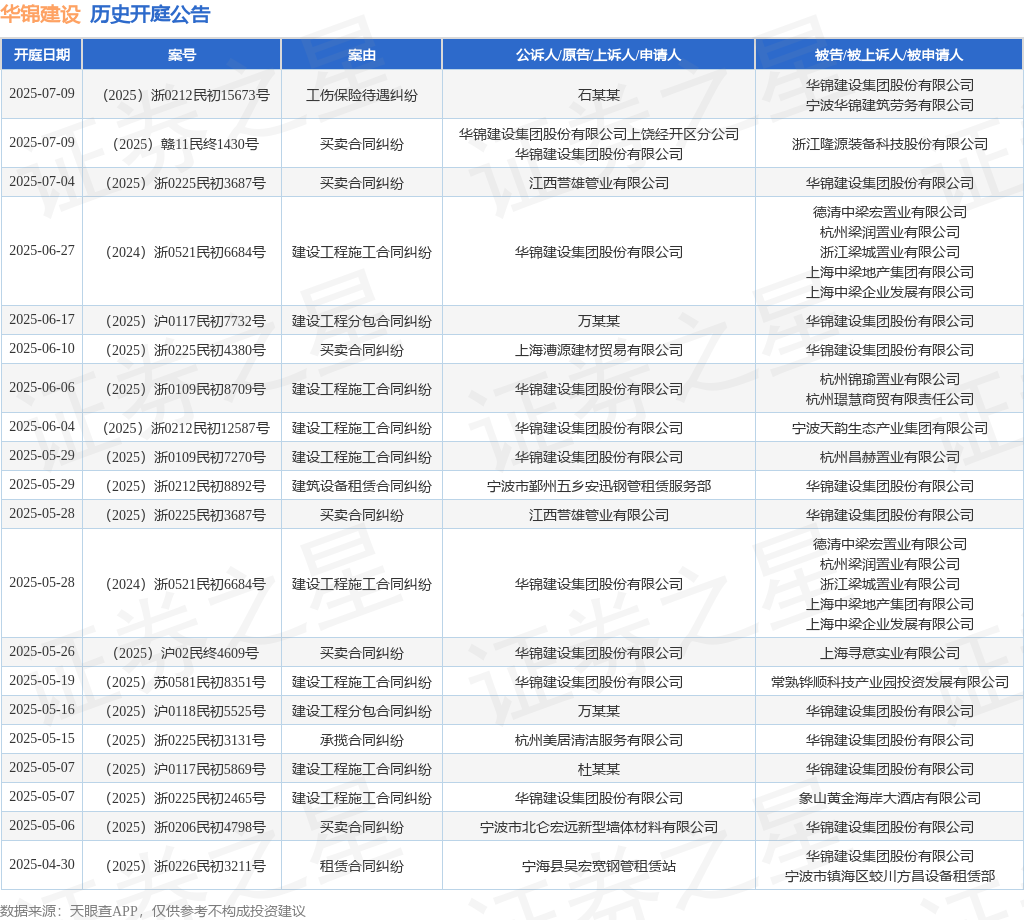
Task: Click case number (2025)浙0206民初4798号
Action: coord(185,828)
